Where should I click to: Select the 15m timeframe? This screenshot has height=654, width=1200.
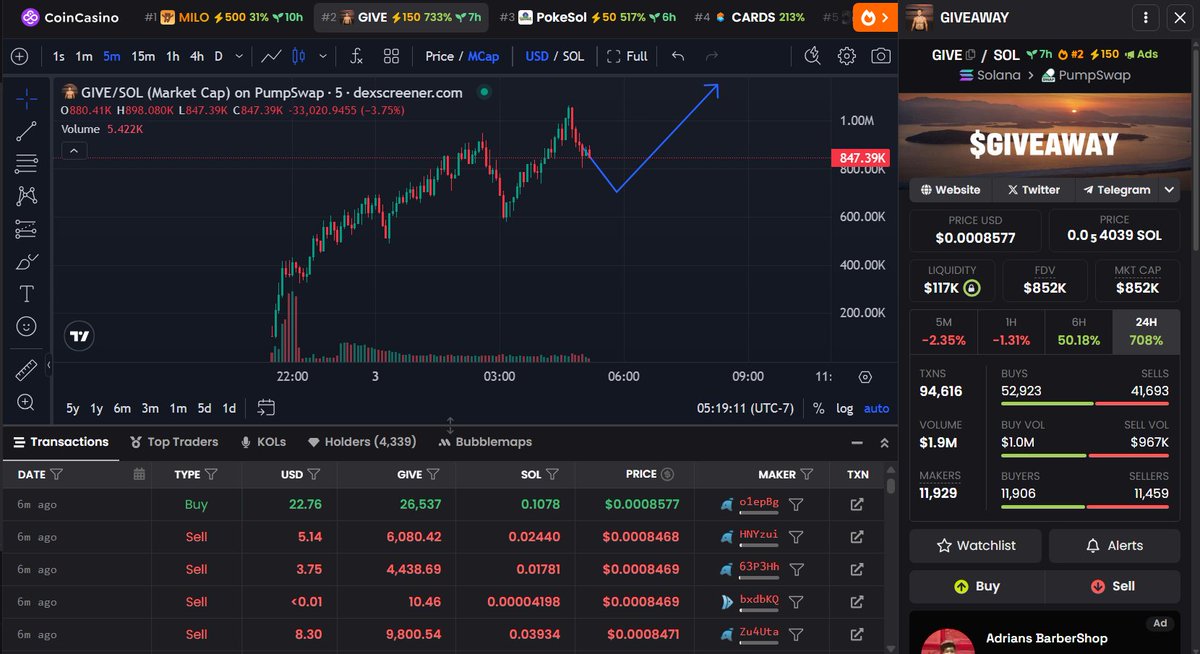click(x=143, y=56)
